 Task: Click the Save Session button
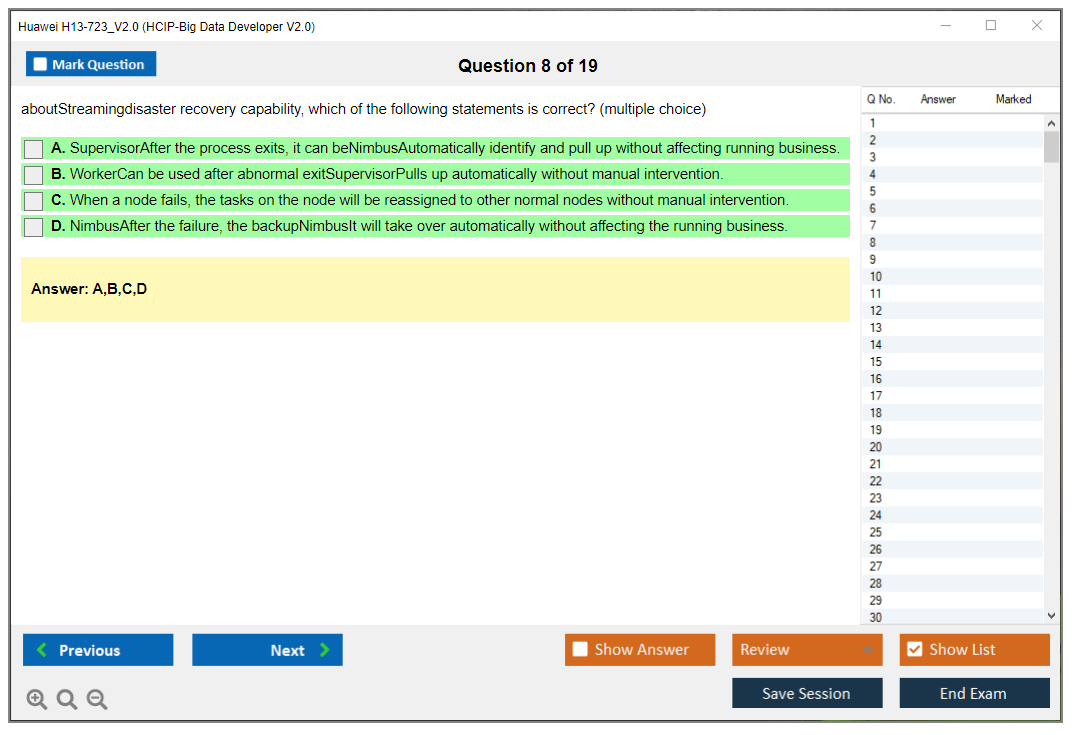pos(806,693)
